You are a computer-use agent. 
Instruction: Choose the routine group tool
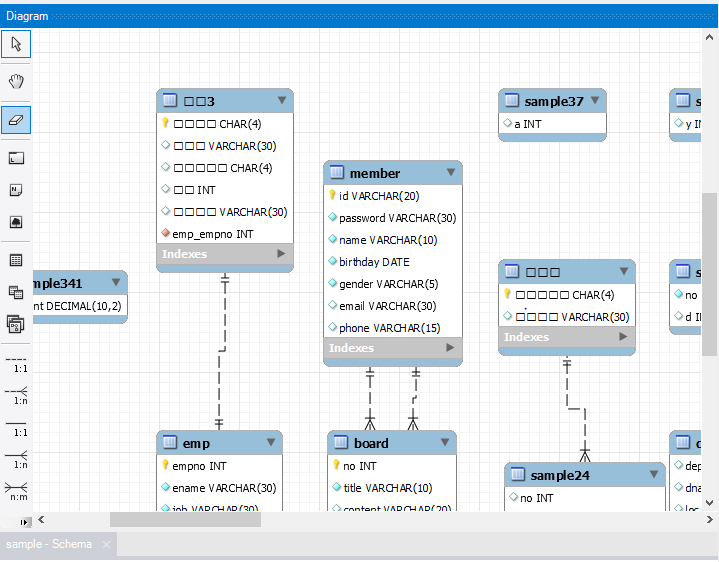(x=16, y=325)
